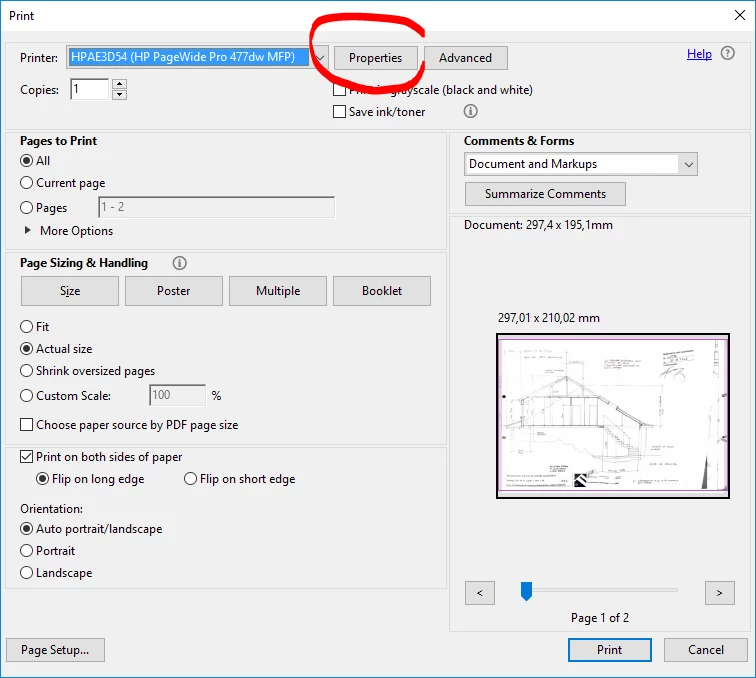
Task: Click Summarize Comments button
Action: click(545, 194)
